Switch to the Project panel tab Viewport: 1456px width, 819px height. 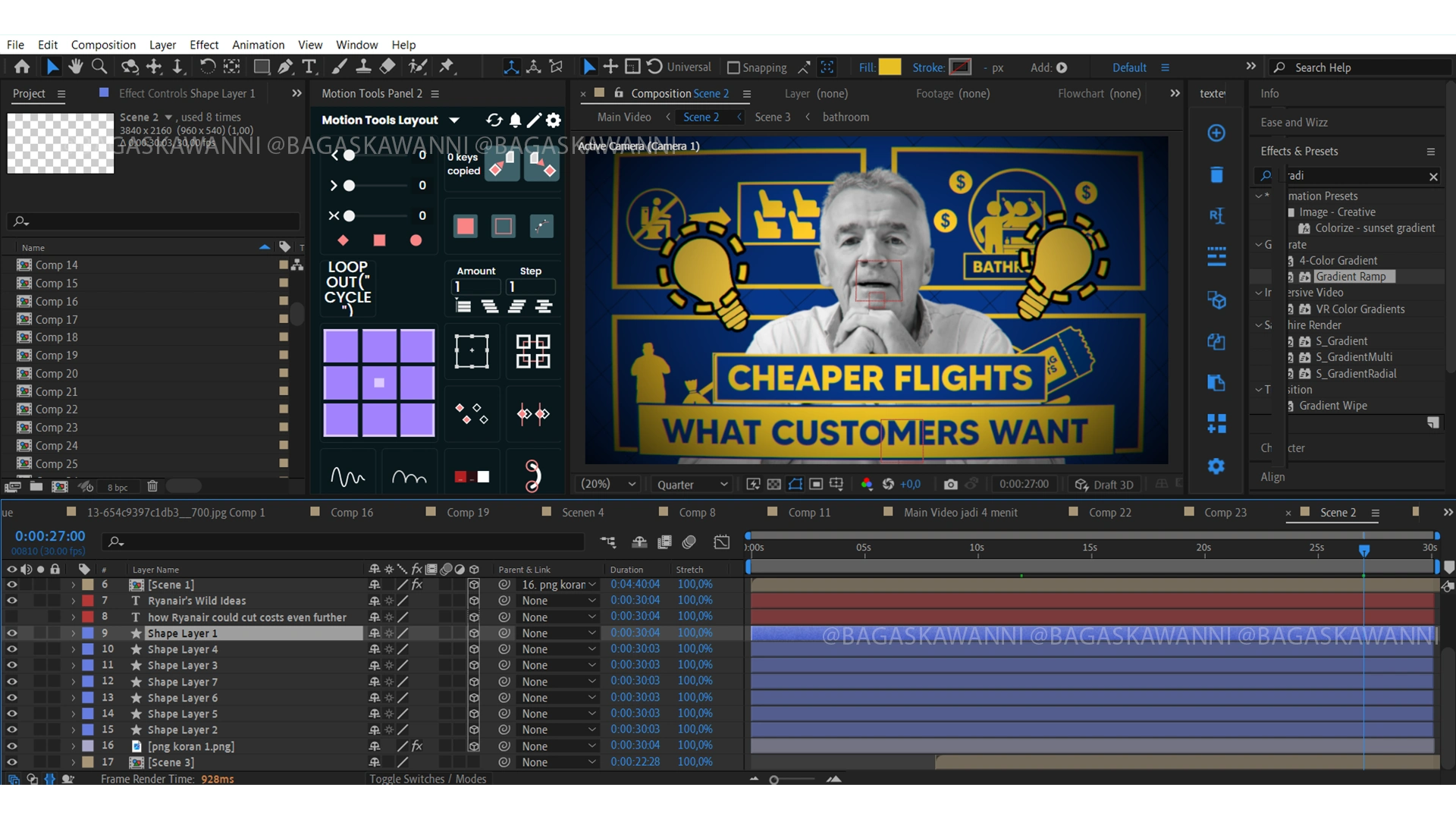29,93
